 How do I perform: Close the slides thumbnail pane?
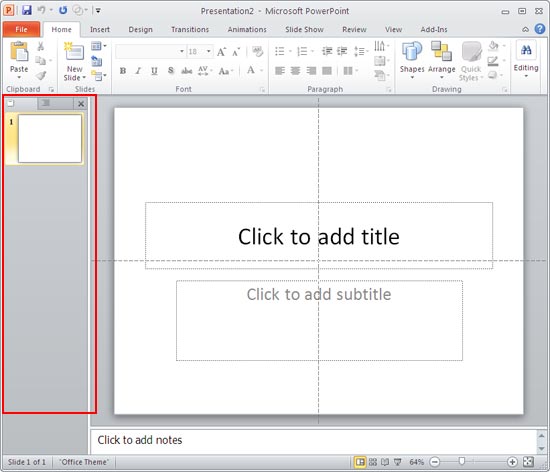coord(81,103)
